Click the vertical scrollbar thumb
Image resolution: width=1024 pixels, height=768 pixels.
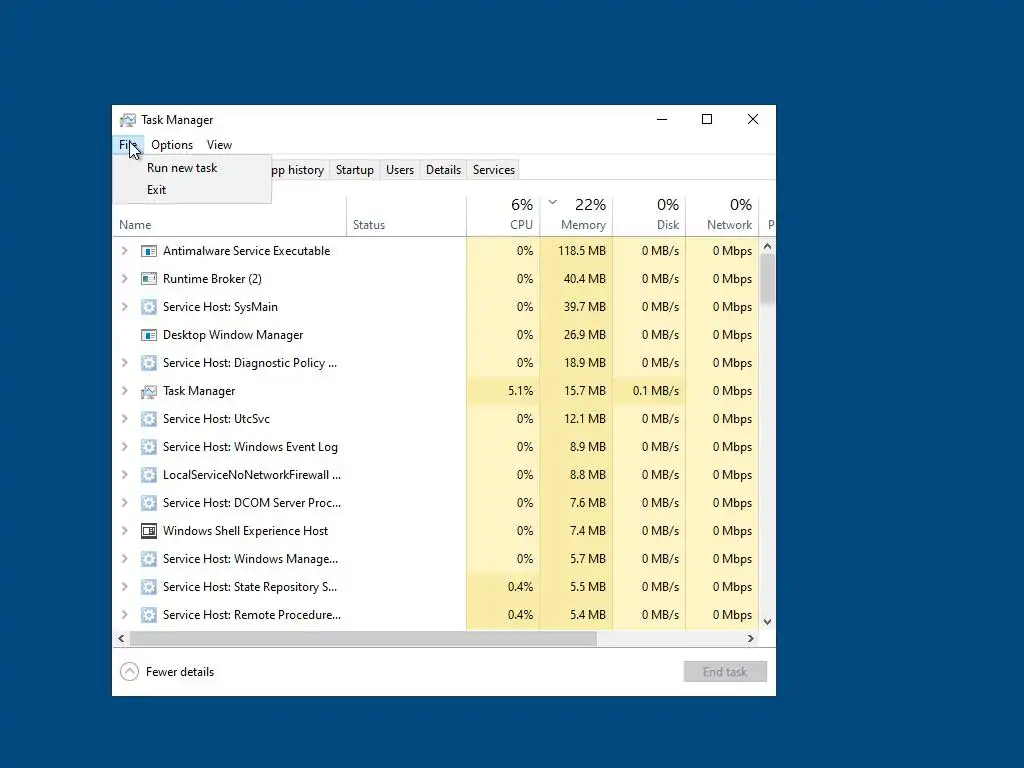point(767,280)
